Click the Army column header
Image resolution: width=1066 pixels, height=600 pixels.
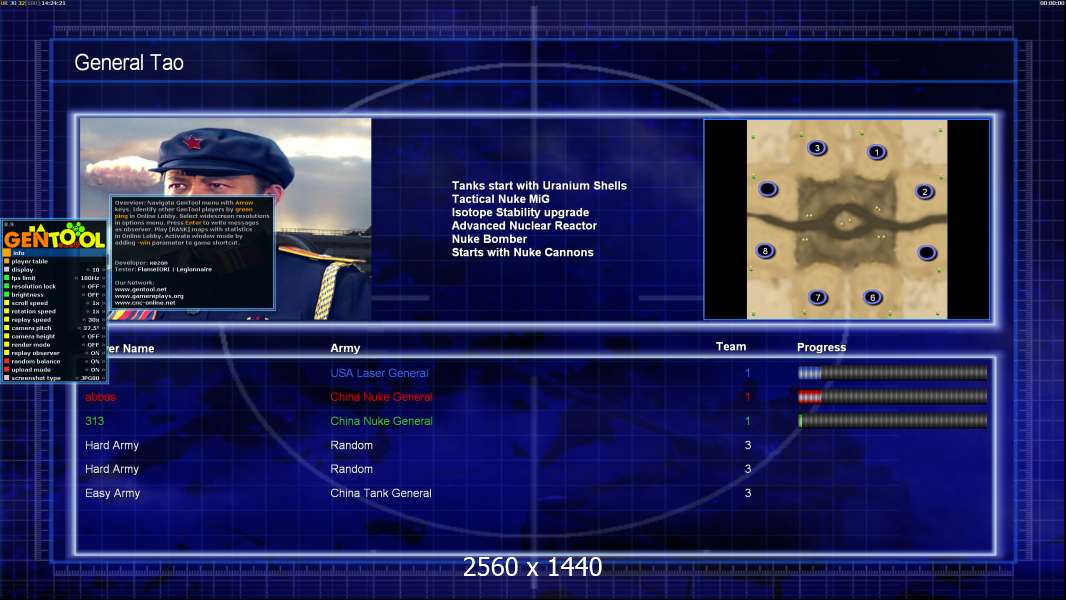[345, 348]
